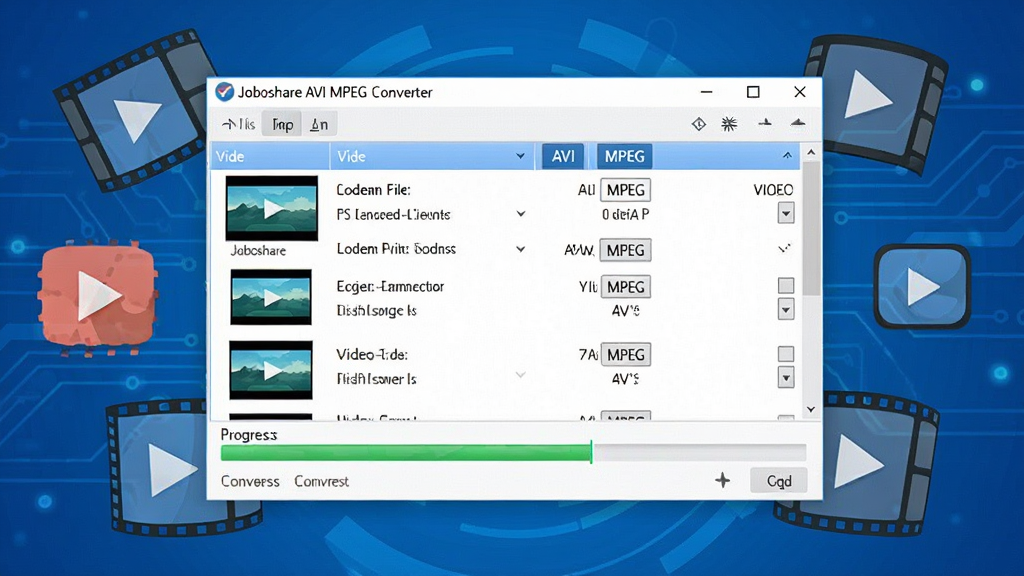Click MPEG button in Codenn File row
Screen dimensions: 1024x576
626,190
